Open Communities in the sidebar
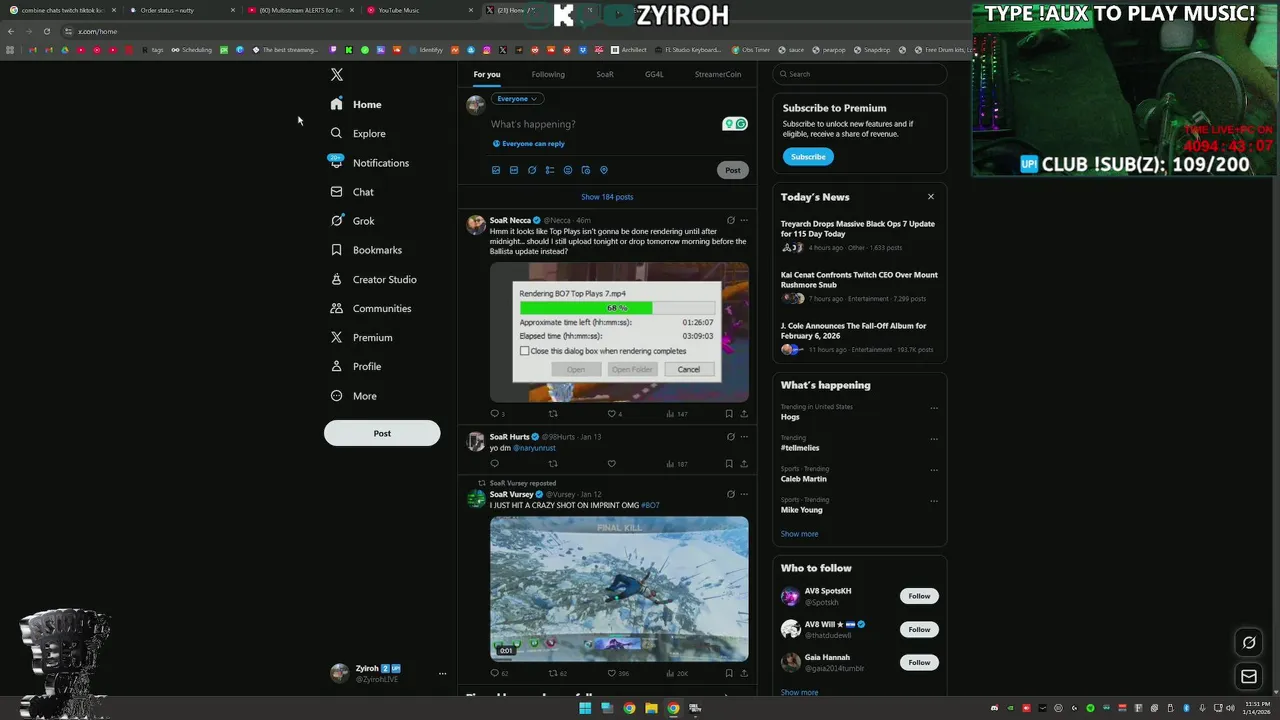1280x720 pixels. (x=371, y=308)
